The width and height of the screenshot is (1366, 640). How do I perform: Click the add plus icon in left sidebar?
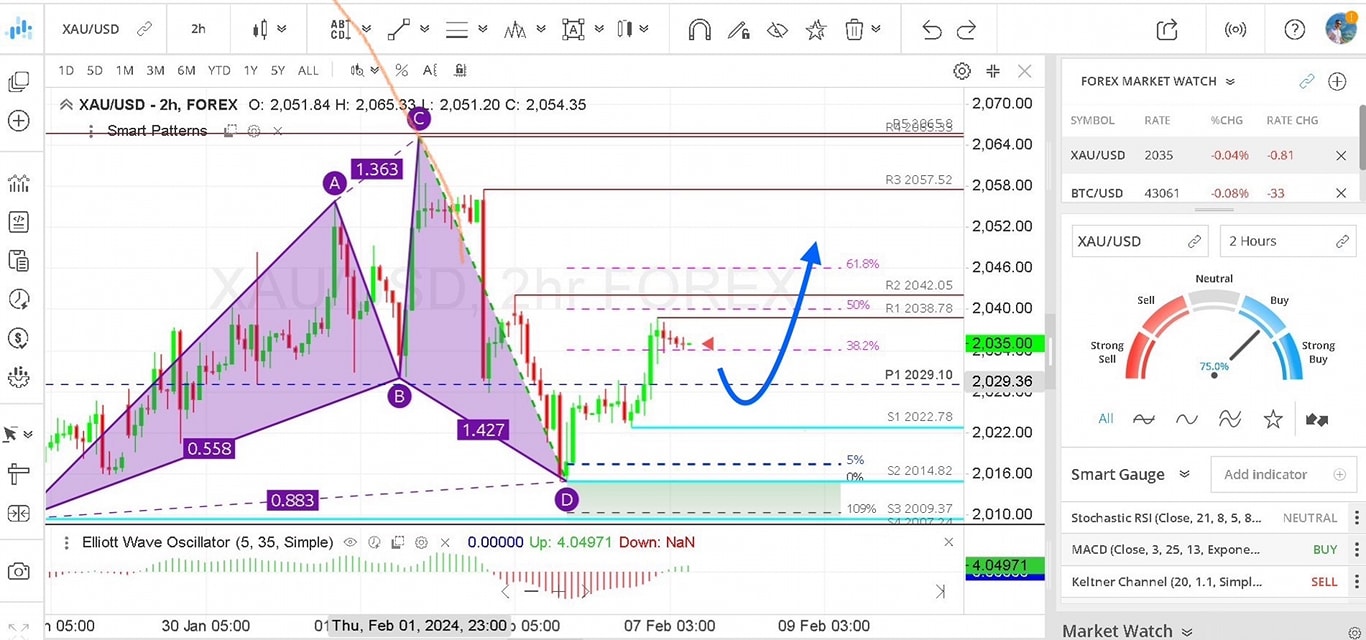(x=18, y=121)
